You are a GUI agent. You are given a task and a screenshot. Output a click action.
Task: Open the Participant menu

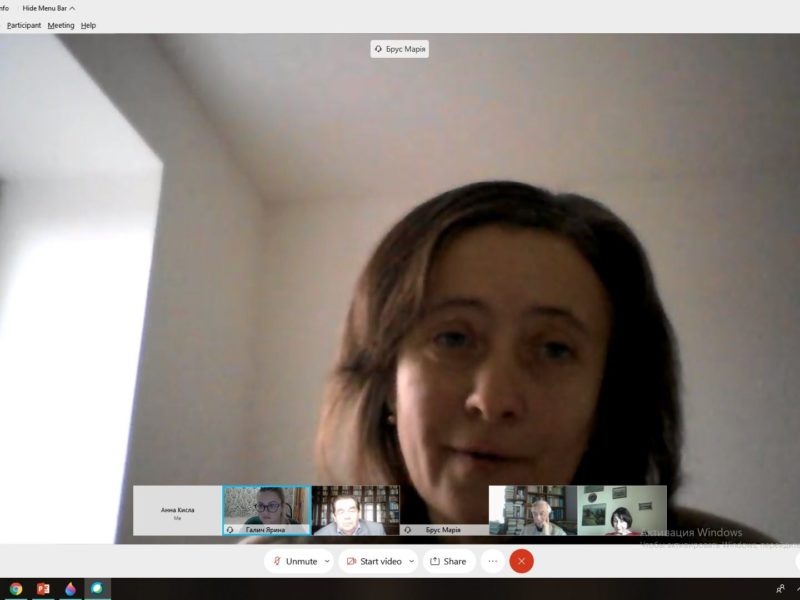[x=24, y=25]
